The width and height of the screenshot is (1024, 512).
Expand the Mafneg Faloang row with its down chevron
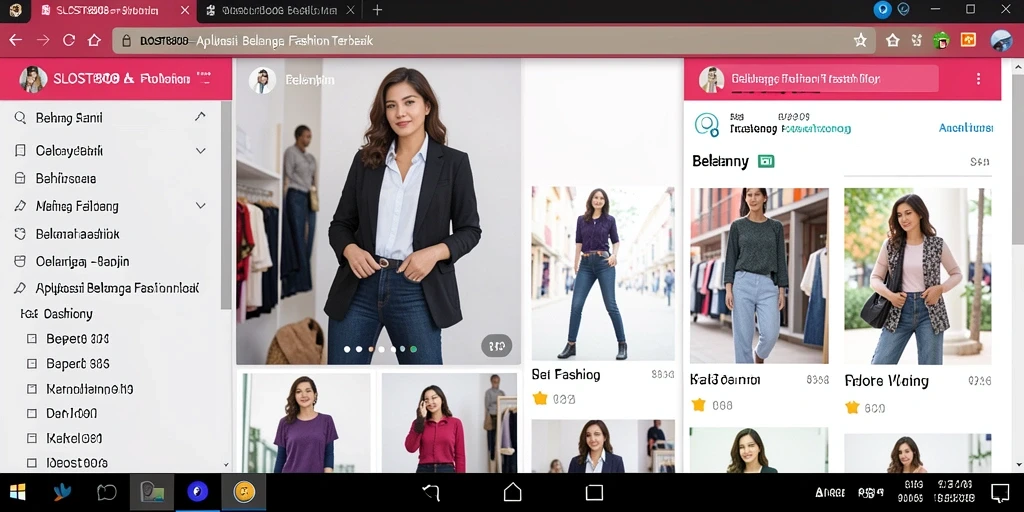pyautogui.click(x=200, y=206)
